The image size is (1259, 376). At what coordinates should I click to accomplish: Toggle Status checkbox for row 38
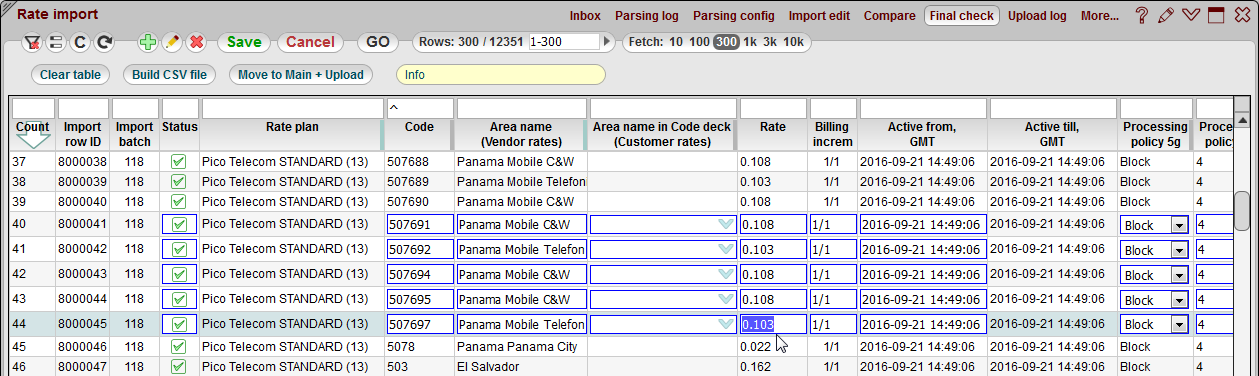pyautogui.click(x=179, y=182)
